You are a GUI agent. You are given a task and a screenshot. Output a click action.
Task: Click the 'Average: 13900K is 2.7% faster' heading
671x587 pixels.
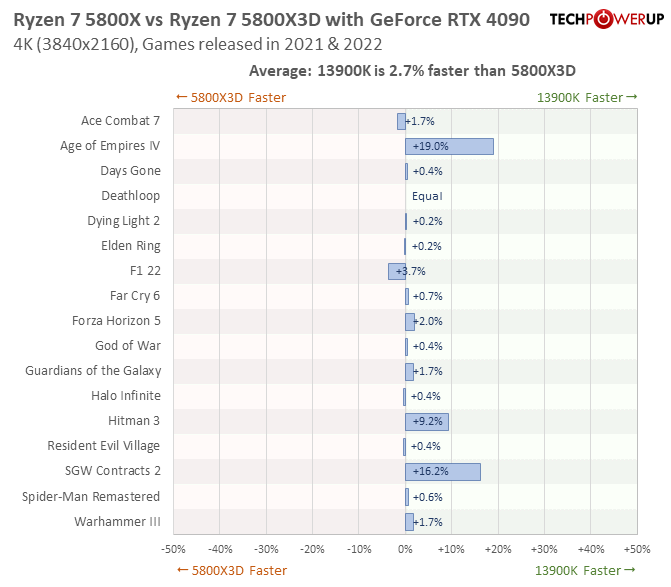pos(412,71)
